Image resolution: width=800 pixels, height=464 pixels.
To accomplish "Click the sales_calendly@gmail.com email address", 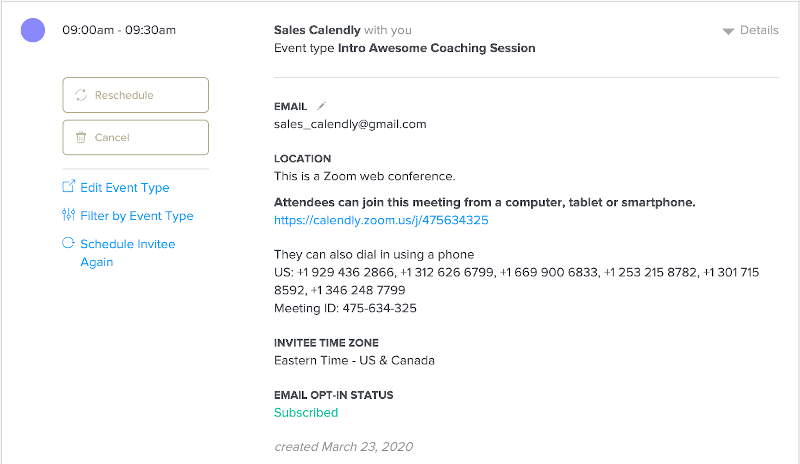I will [x=350, y=124].
